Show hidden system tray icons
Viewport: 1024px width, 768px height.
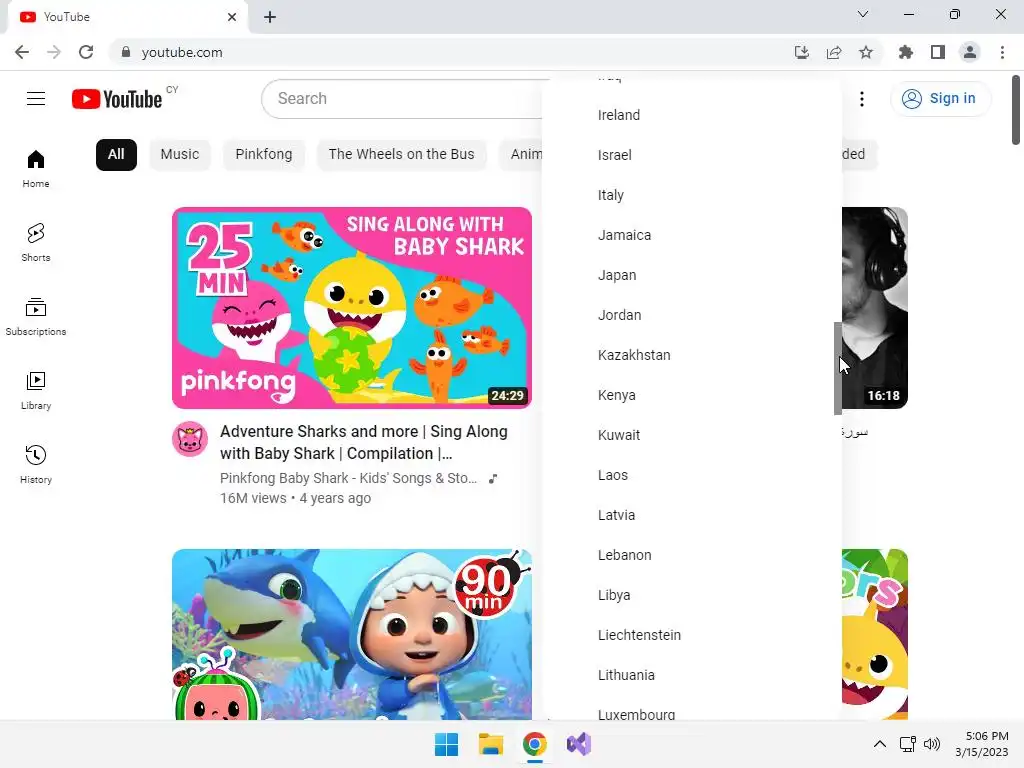(x=880, y=744)
